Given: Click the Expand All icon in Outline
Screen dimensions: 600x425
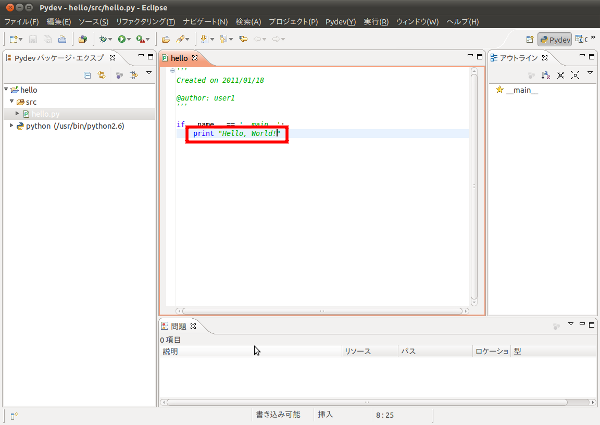Looking at the screenshot, I should pyautogui.click(x=575, y=75).
